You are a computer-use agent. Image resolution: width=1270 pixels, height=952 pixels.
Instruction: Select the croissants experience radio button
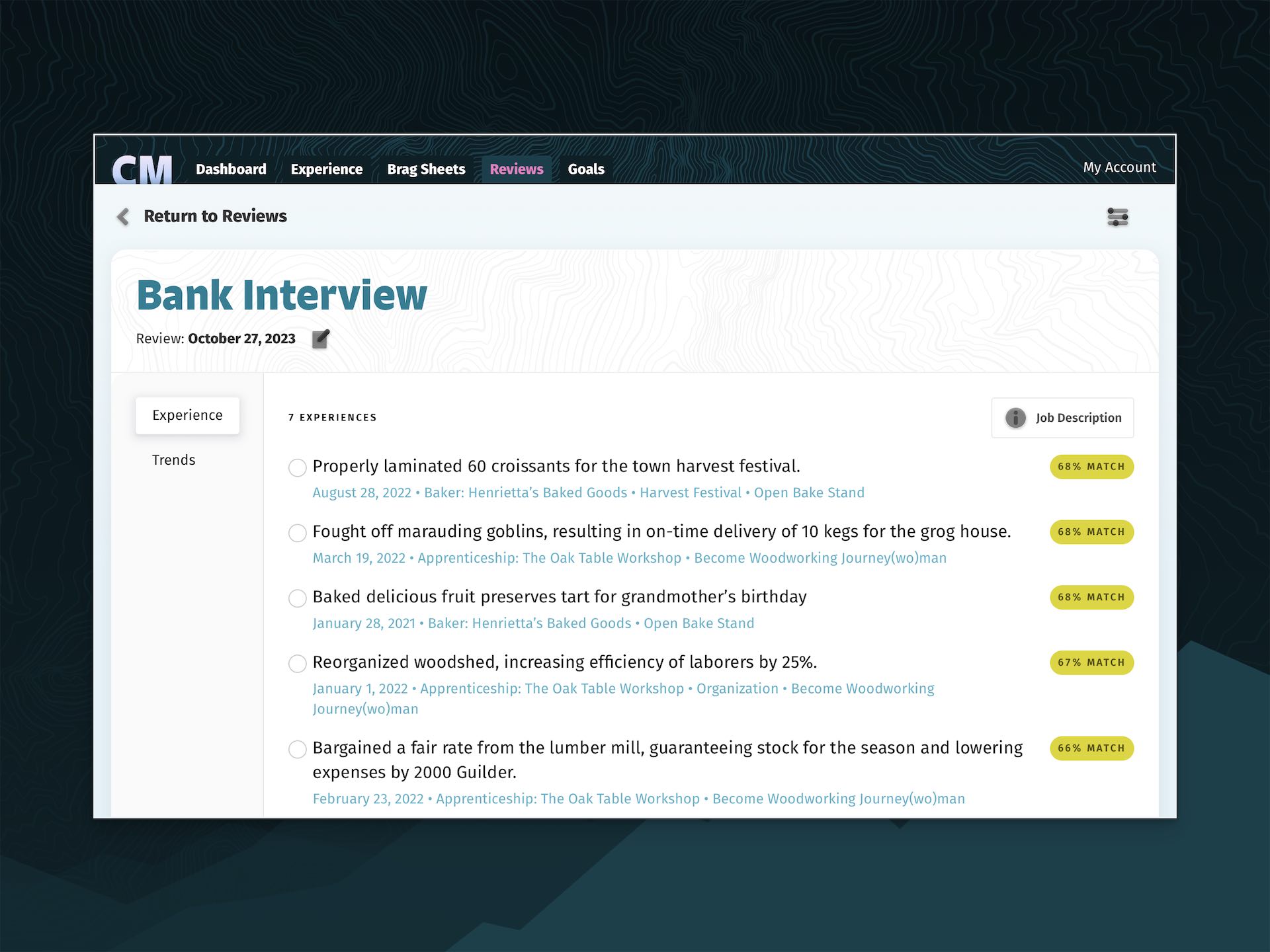[x=298, y=468]
